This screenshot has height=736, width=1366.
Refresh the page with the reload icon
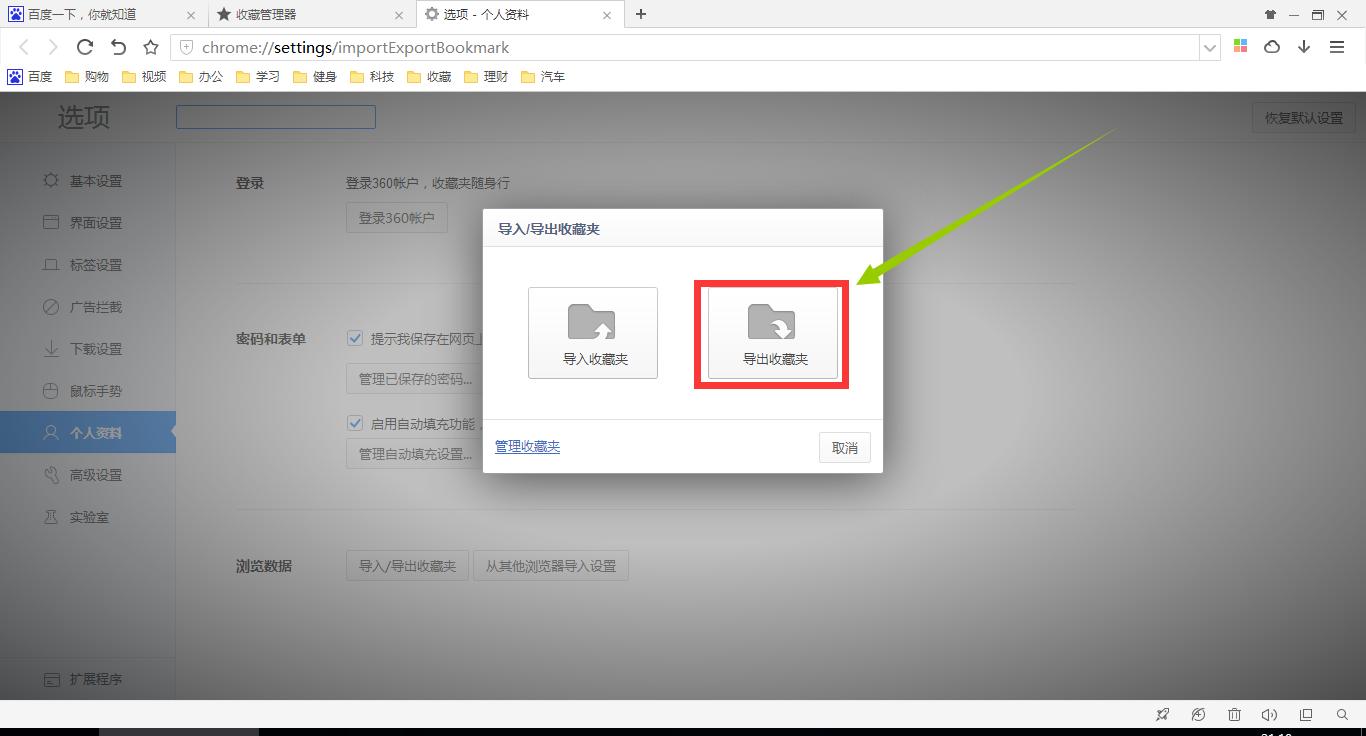click(x=85, y=46)
